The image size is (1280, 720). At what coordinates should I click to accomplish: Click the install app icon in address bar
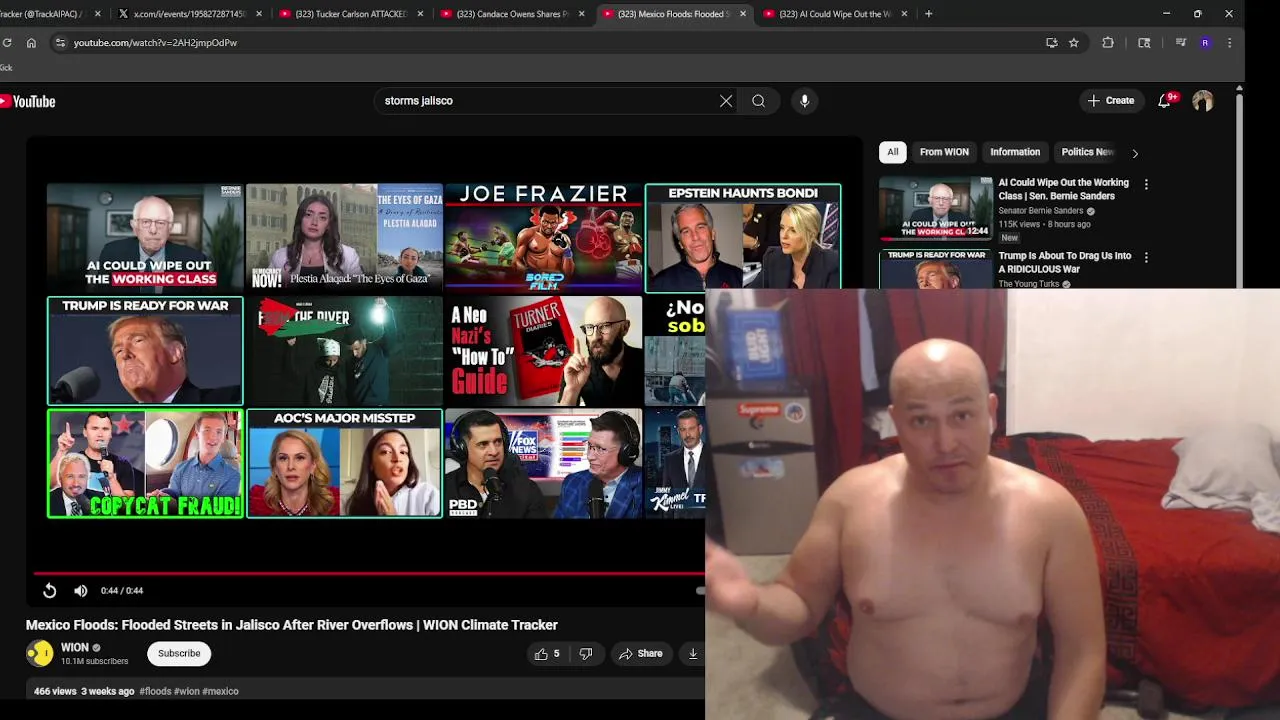pyautogui.click(x=1051, y=43)
